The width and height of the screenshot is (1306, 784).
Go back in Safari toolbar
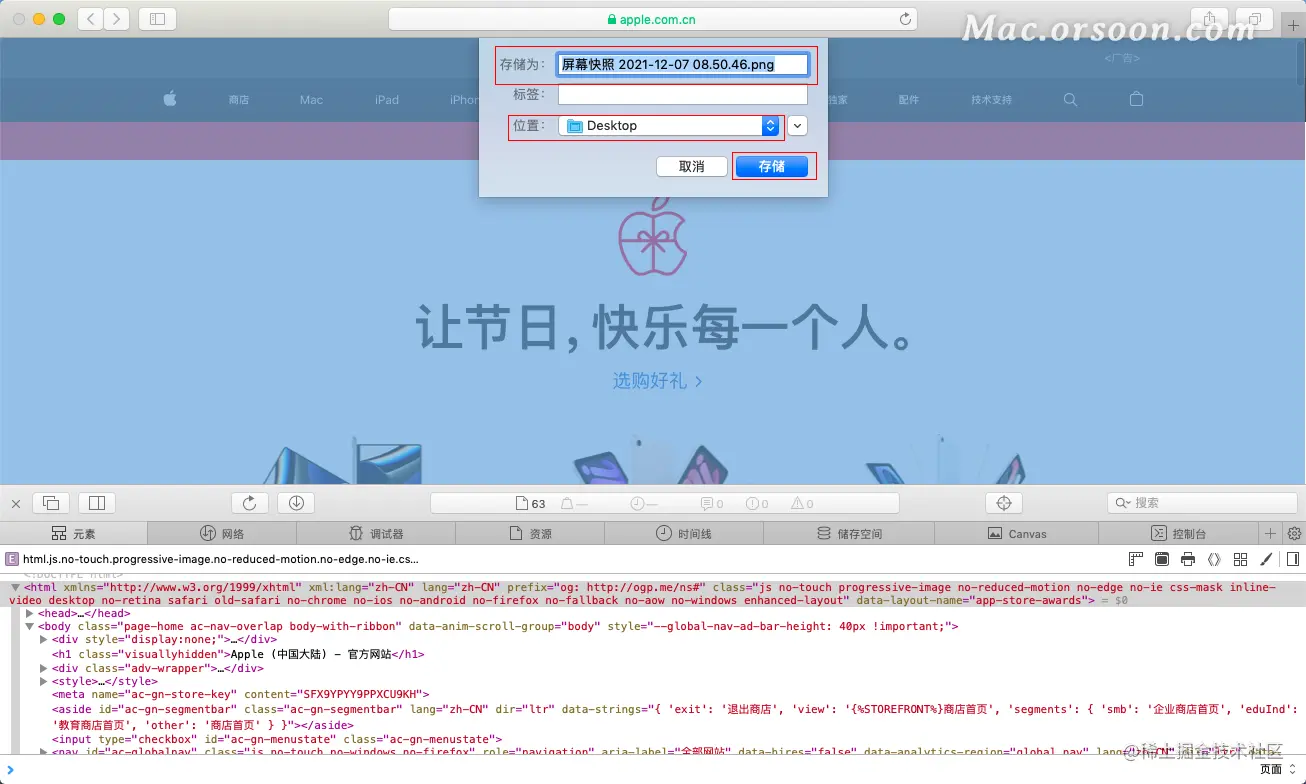[91, 18]
